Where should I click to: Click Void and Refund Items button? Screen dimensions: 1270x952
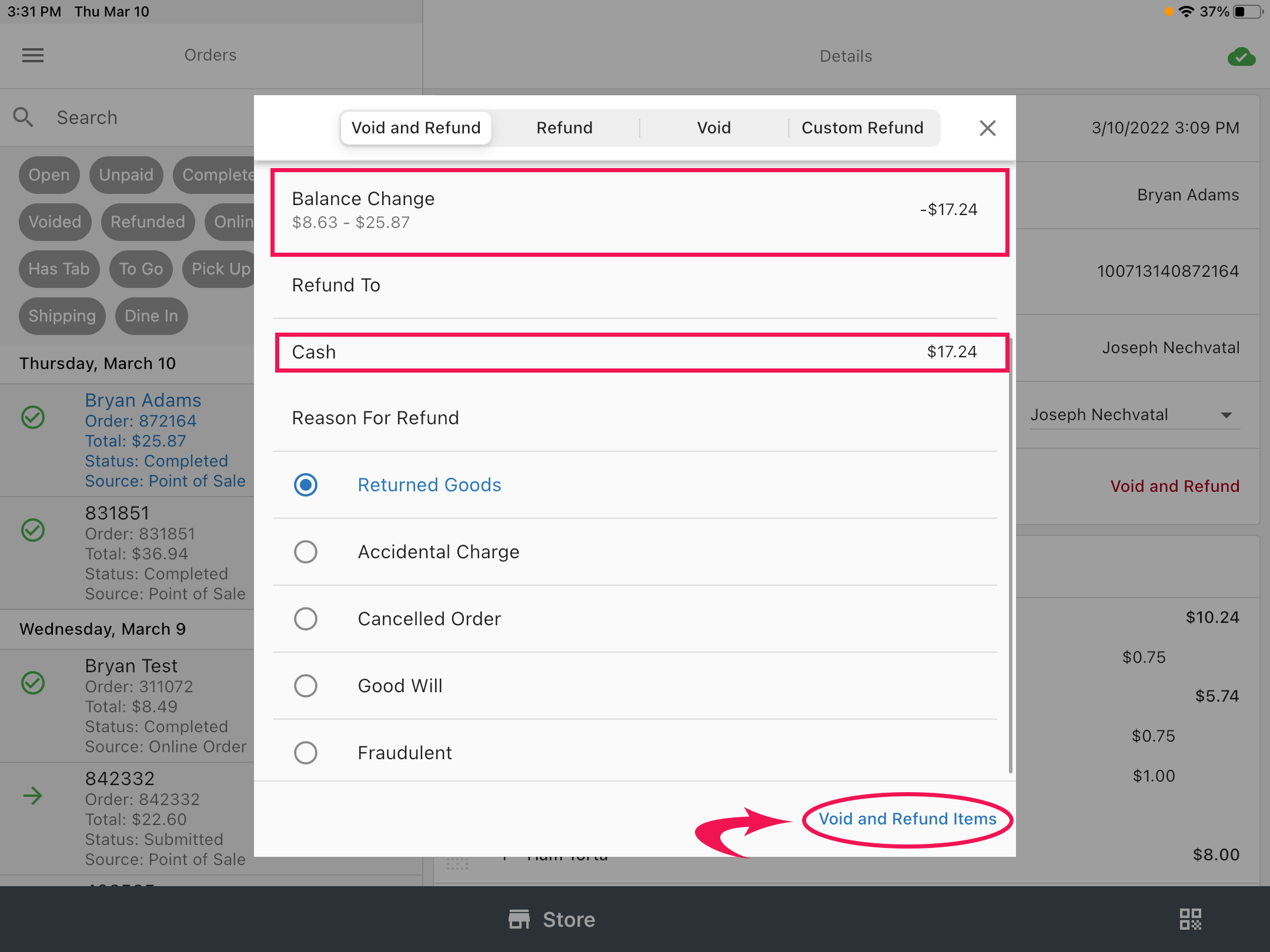click(x=907, y=819)
